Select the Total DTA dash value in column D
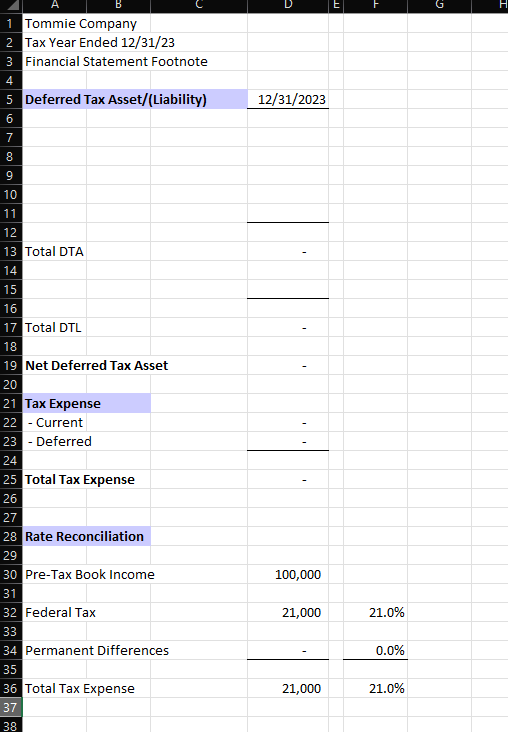The height and width of the screenshot is (732, 508). tap(288, 252)
